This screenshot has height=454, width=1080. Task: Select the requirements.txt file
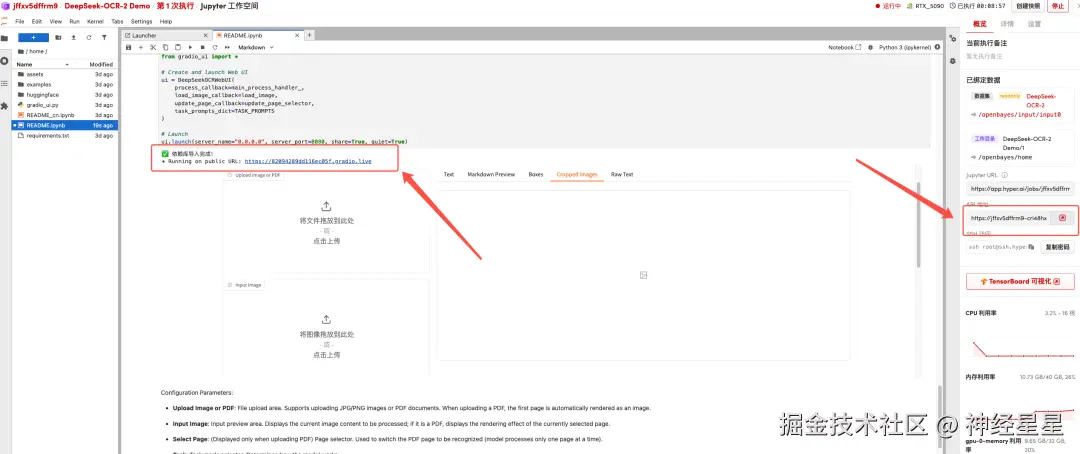(x=65, y=136)
